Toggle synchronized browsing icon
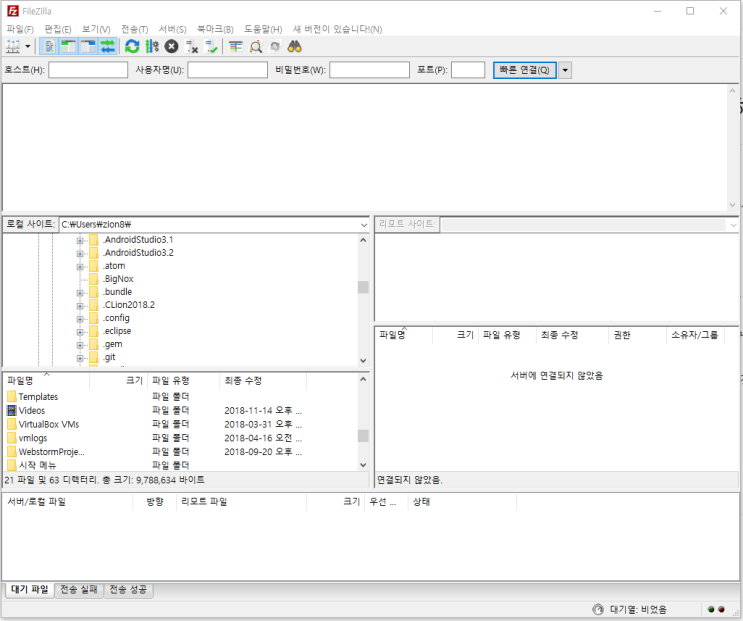Screen dimensions: 743x621 [275, 46]
